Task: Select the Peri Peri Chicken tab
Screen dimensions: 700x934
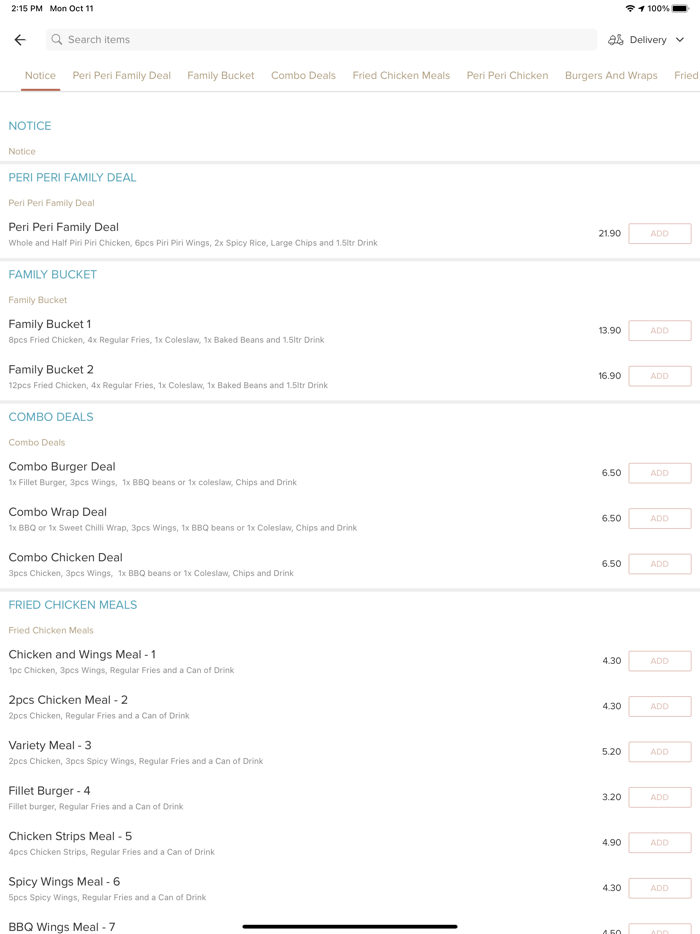Action: [x=507, y=75]
